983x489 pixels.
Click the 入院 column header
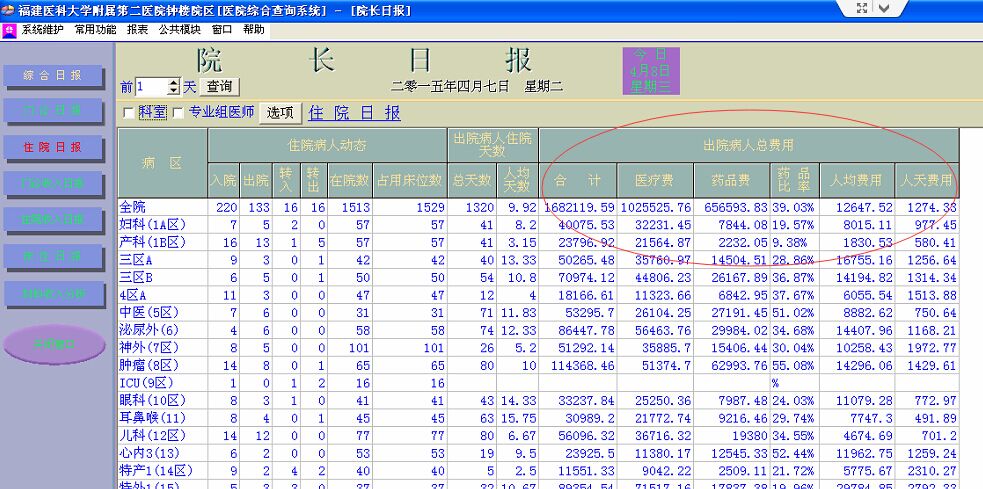tap(223, 181)
